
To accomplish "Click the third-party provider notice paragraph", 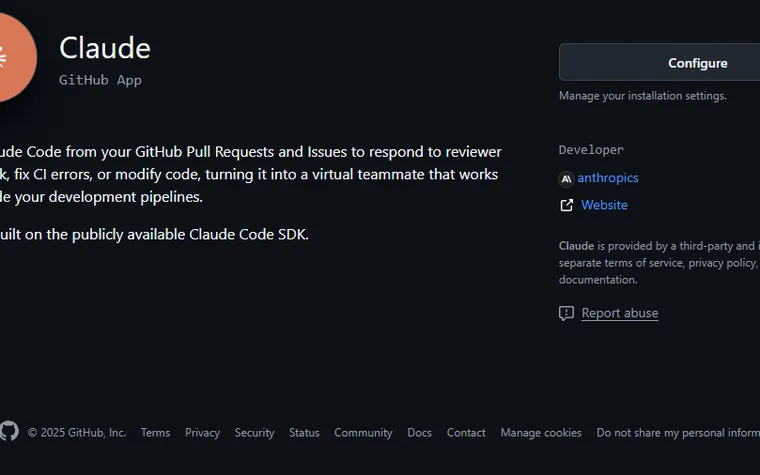I will pos(659,263).
